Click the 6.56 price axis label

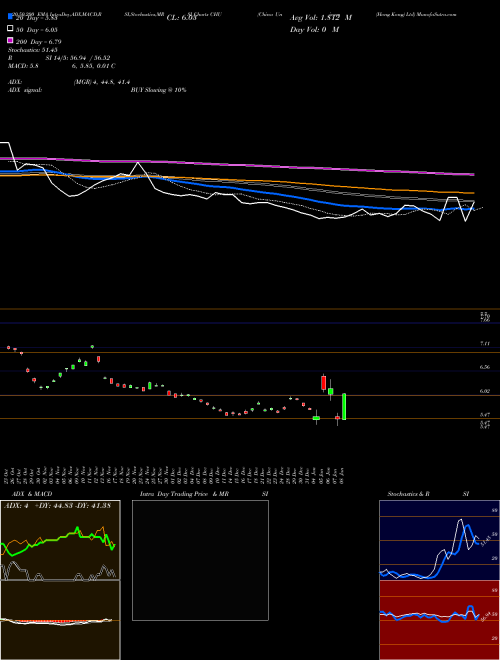point(485,367)
